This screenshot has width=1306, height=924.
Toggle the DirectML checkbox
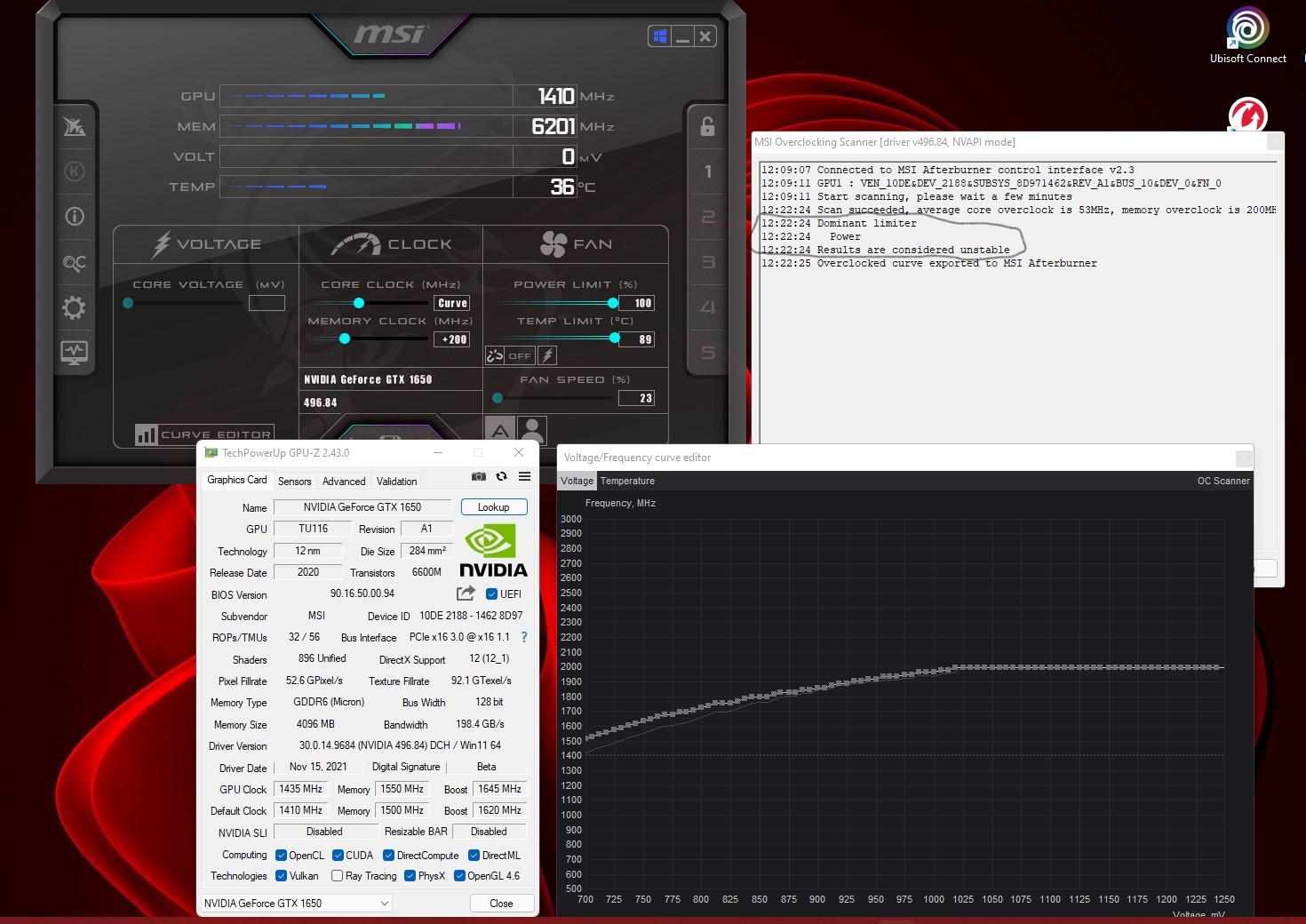point(474,856)
